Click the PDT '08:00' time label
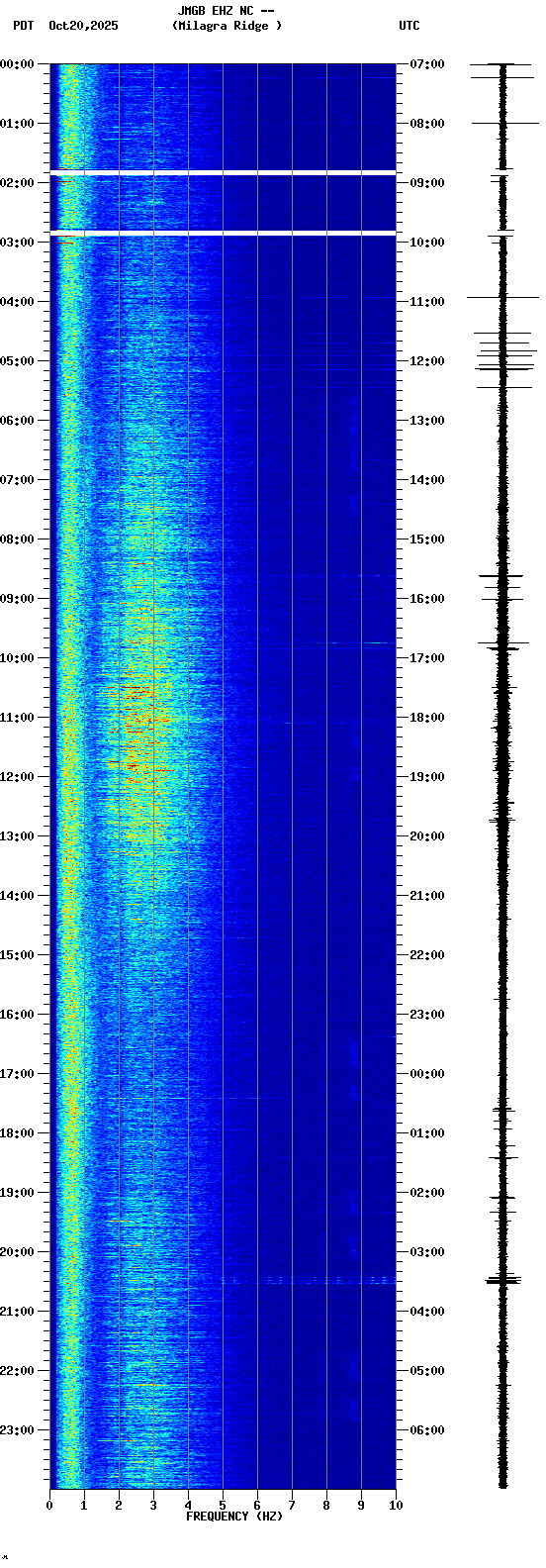The height and width of the screenshot is (1568, 546). [17, 539]
